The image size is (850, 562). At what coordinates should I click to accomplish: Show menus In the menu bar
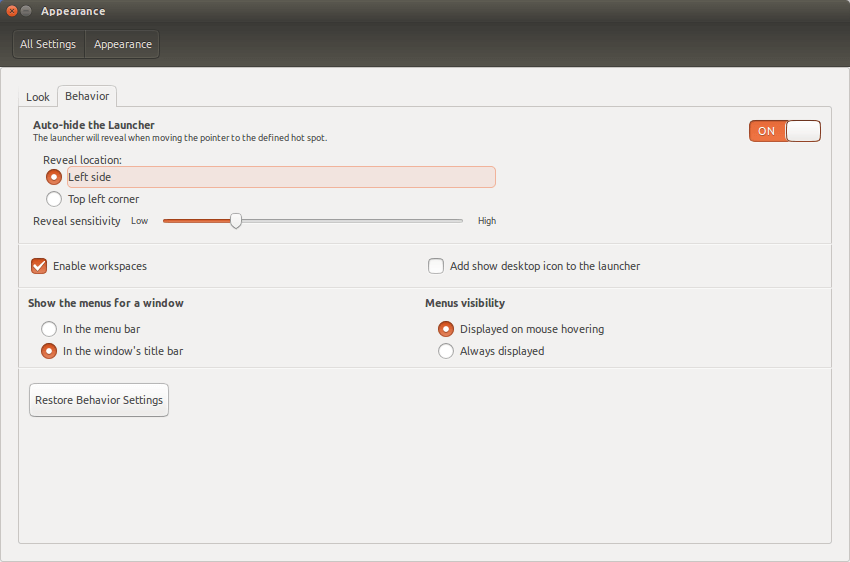(49, 329)
